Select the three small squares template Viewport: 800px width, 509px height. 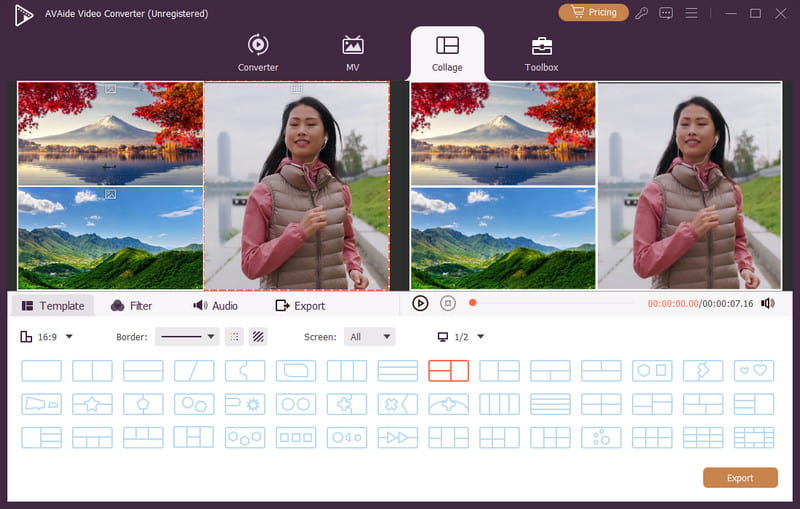(x=296, y=438)
